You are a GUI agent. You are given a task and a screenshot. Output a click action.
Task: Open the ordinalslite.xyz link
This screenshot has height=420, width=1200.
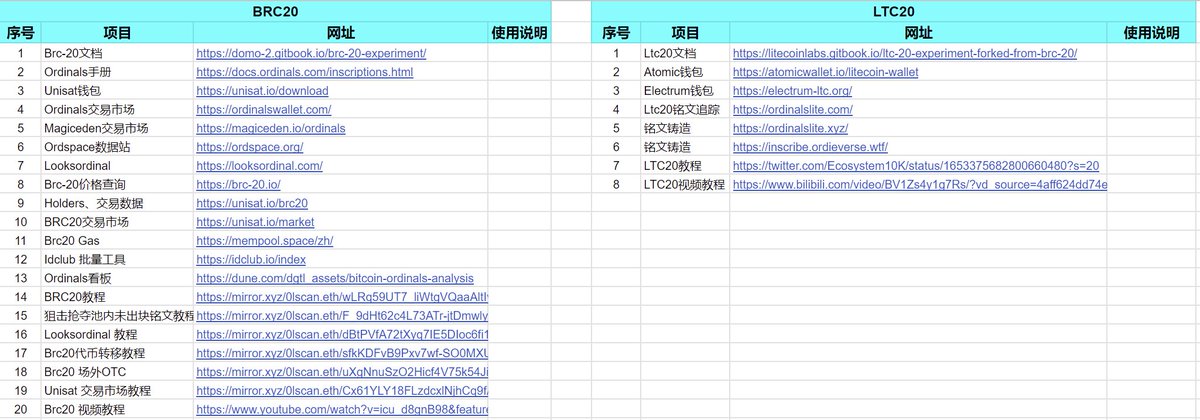[790, 128]
